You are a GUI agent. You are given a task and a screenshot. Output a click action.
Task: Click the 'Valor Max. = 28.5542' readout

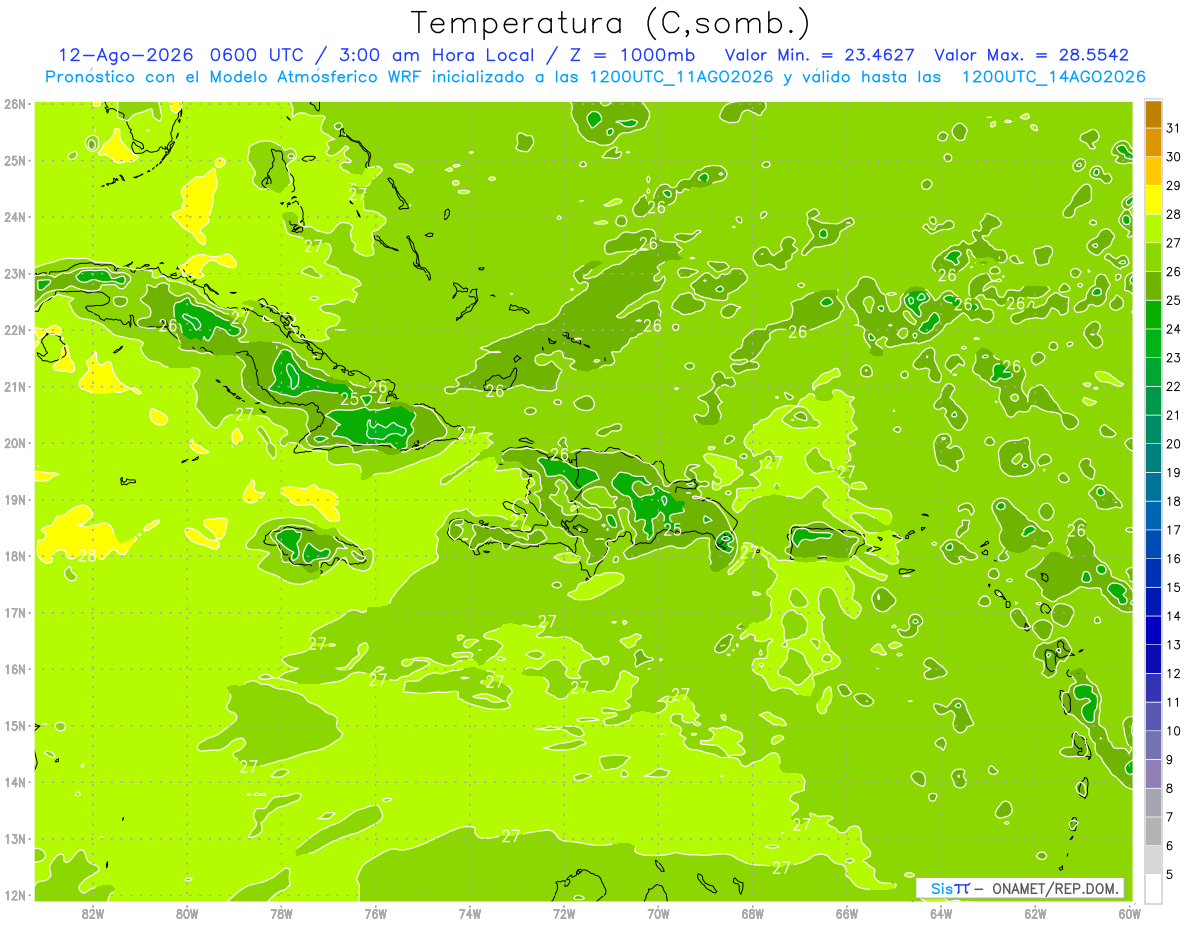pos(1031,55)
